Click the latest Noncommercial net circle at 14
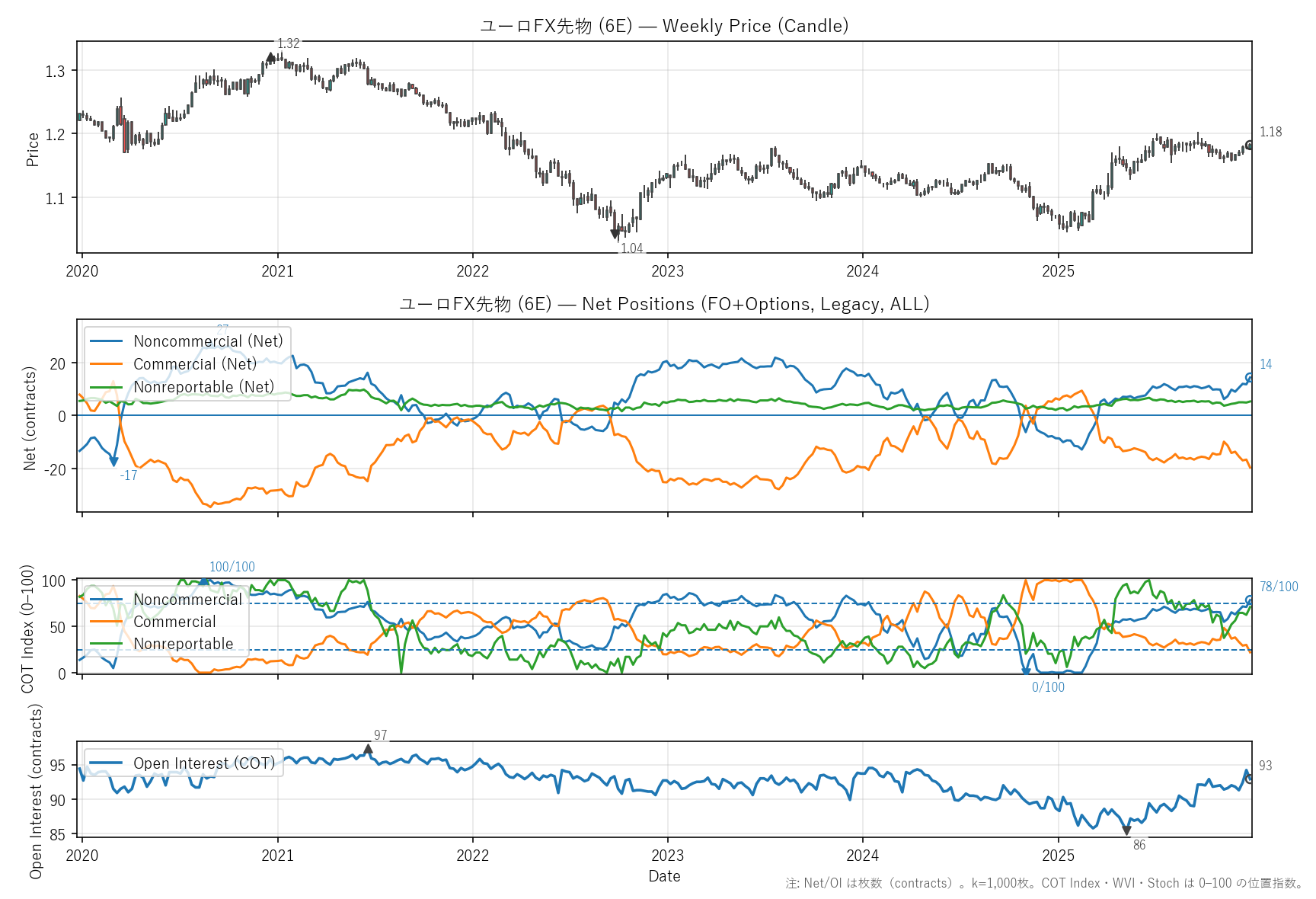 [x=1249, y=377]
